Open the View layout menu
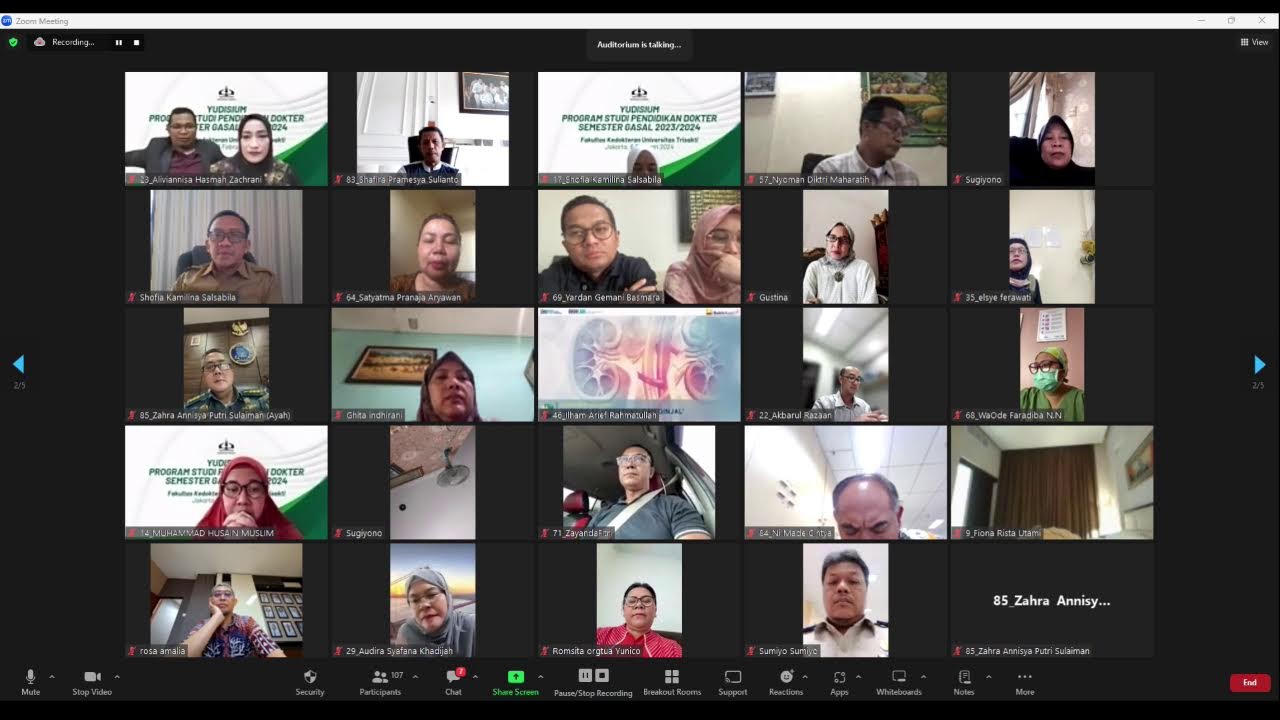Image resolution: width=1280 pixels, height=720 pixels. point(1254,42)
